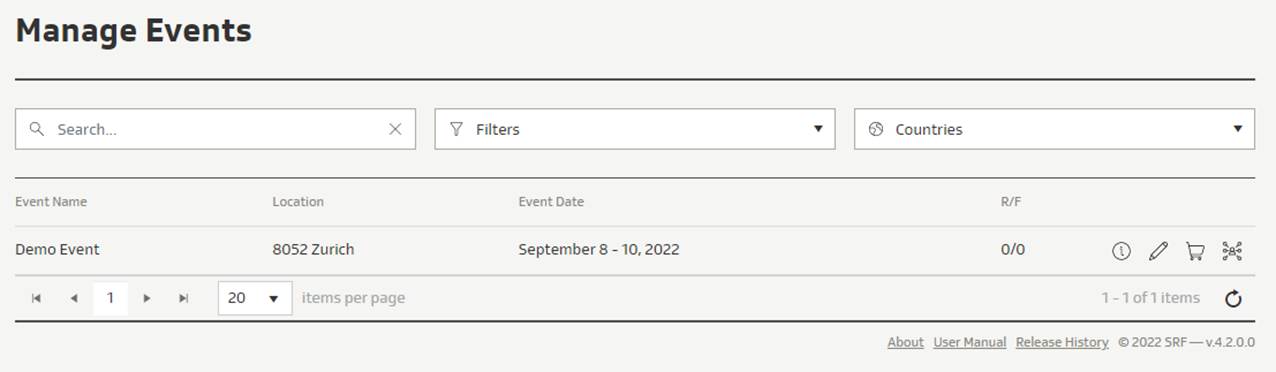1276x372 pixels.
Task: Sort by the Event Date column
Action: click(x=551, y=201)
